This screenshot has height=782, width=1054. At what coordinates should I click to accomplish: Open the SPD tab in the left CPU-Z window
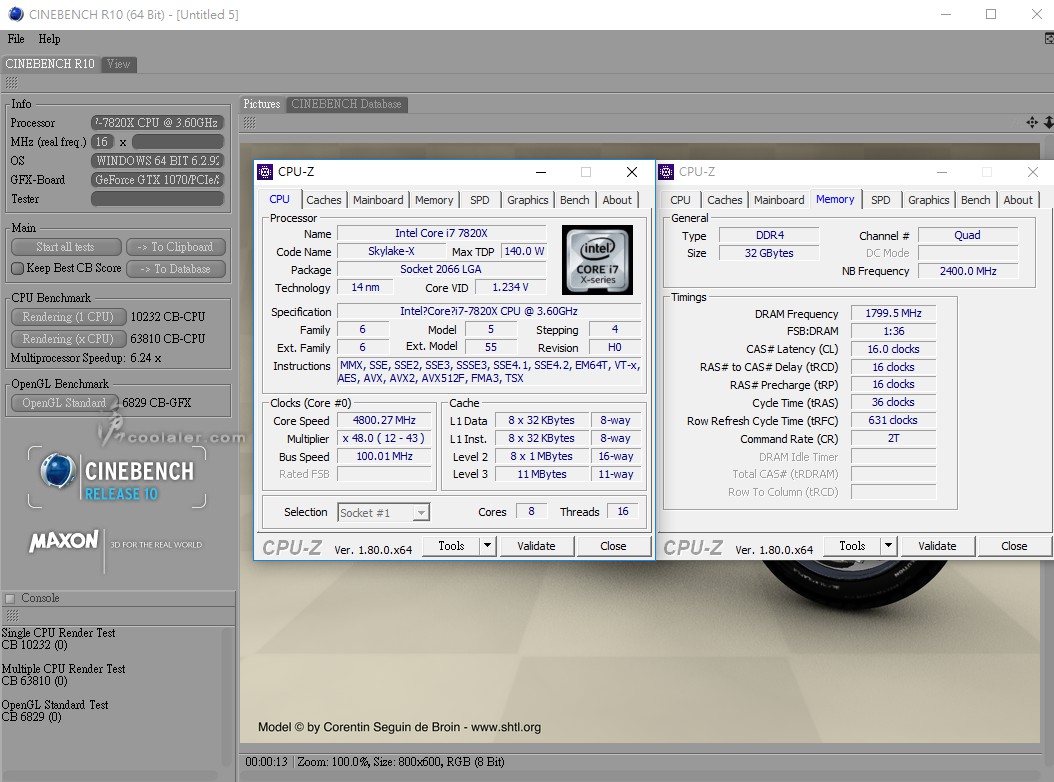480,200
